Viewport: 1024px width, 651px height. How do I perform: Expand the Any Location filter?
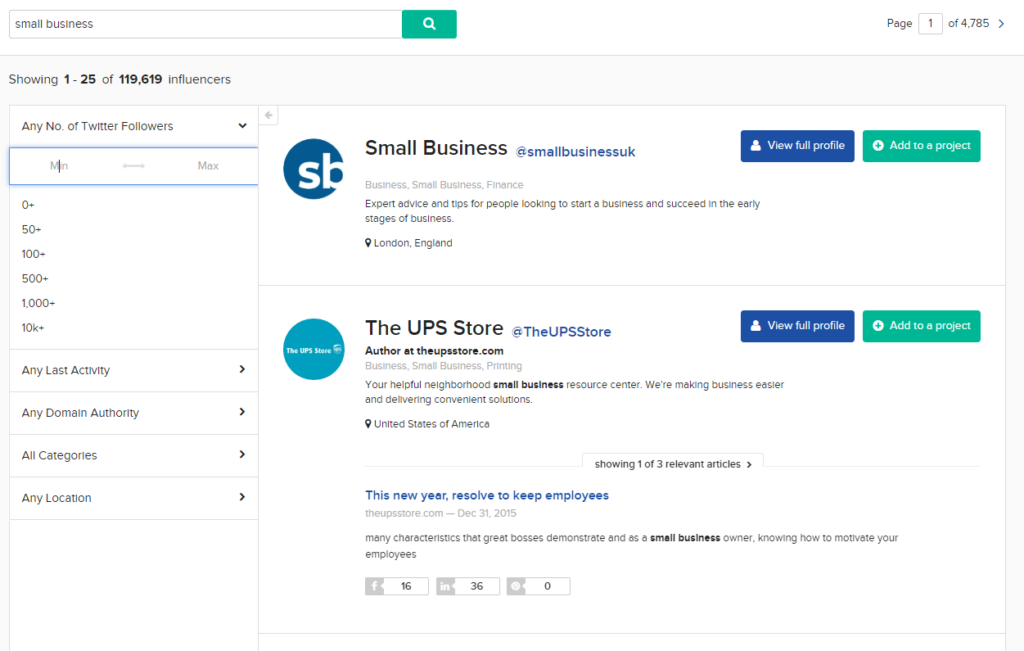(242, 497)
